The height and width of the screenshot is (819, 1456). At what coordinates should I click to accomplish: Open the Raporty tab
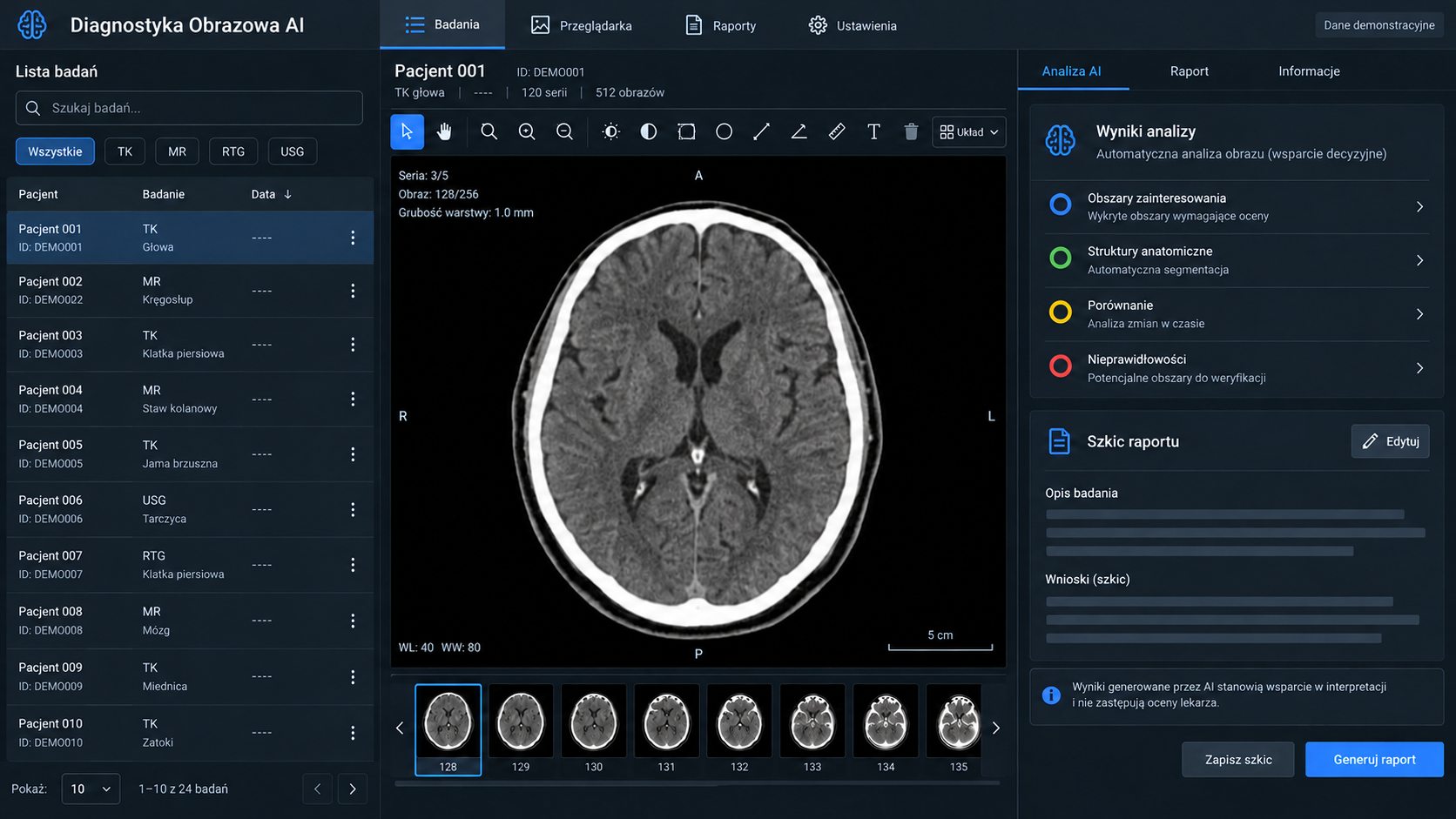pyautogui.click(x=720, y=25)
